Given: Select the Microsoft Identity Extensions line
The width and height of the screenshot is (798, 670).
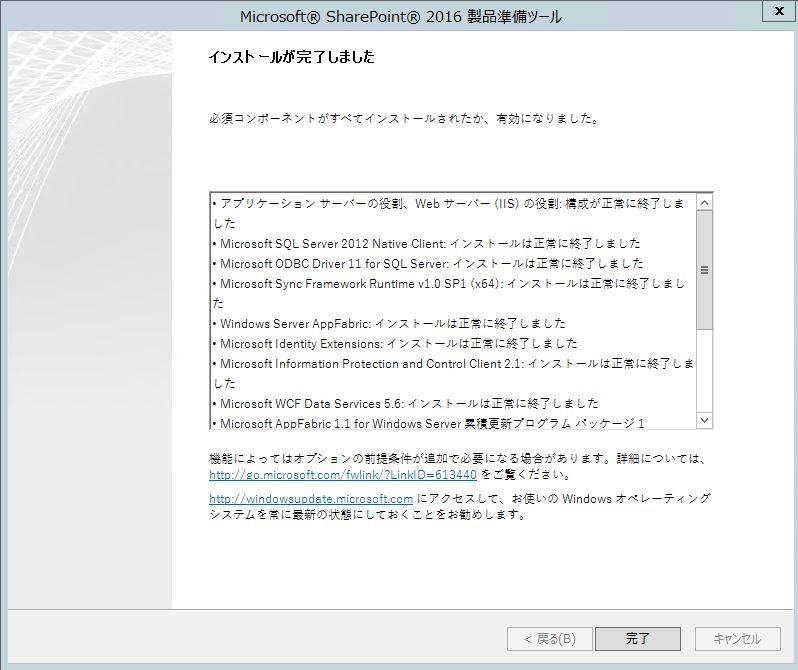Looking at the screenshot, I should [395, 343].
